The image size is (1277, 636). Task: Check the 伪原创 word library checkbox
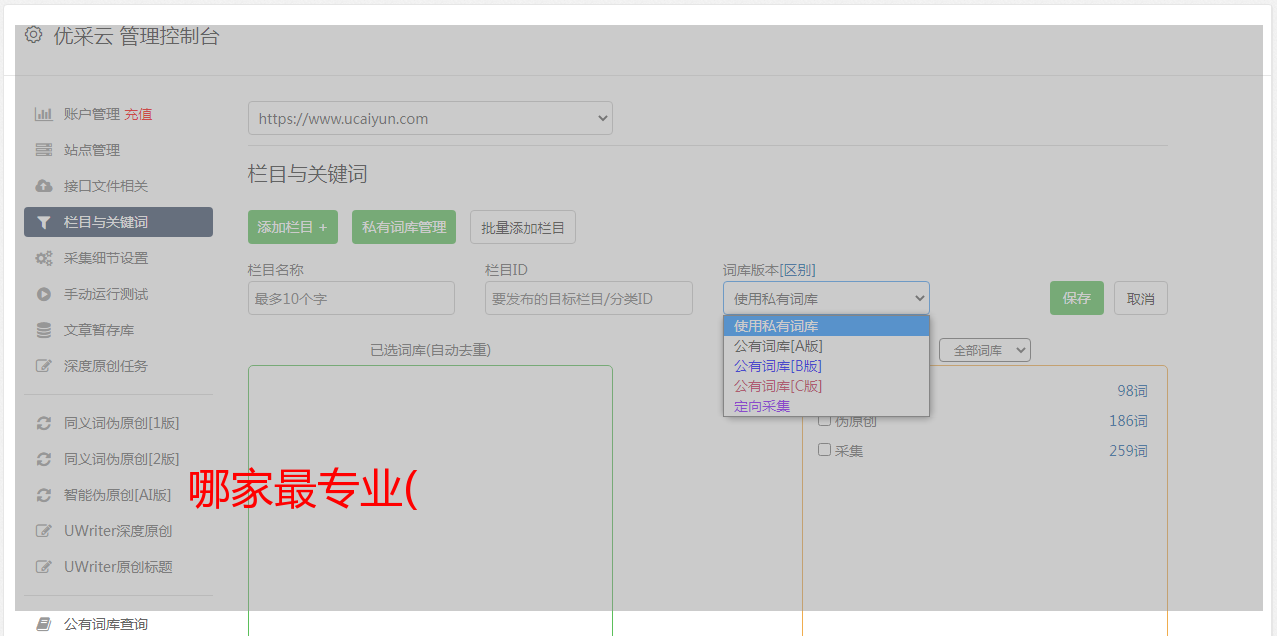[x=825, y=420]
